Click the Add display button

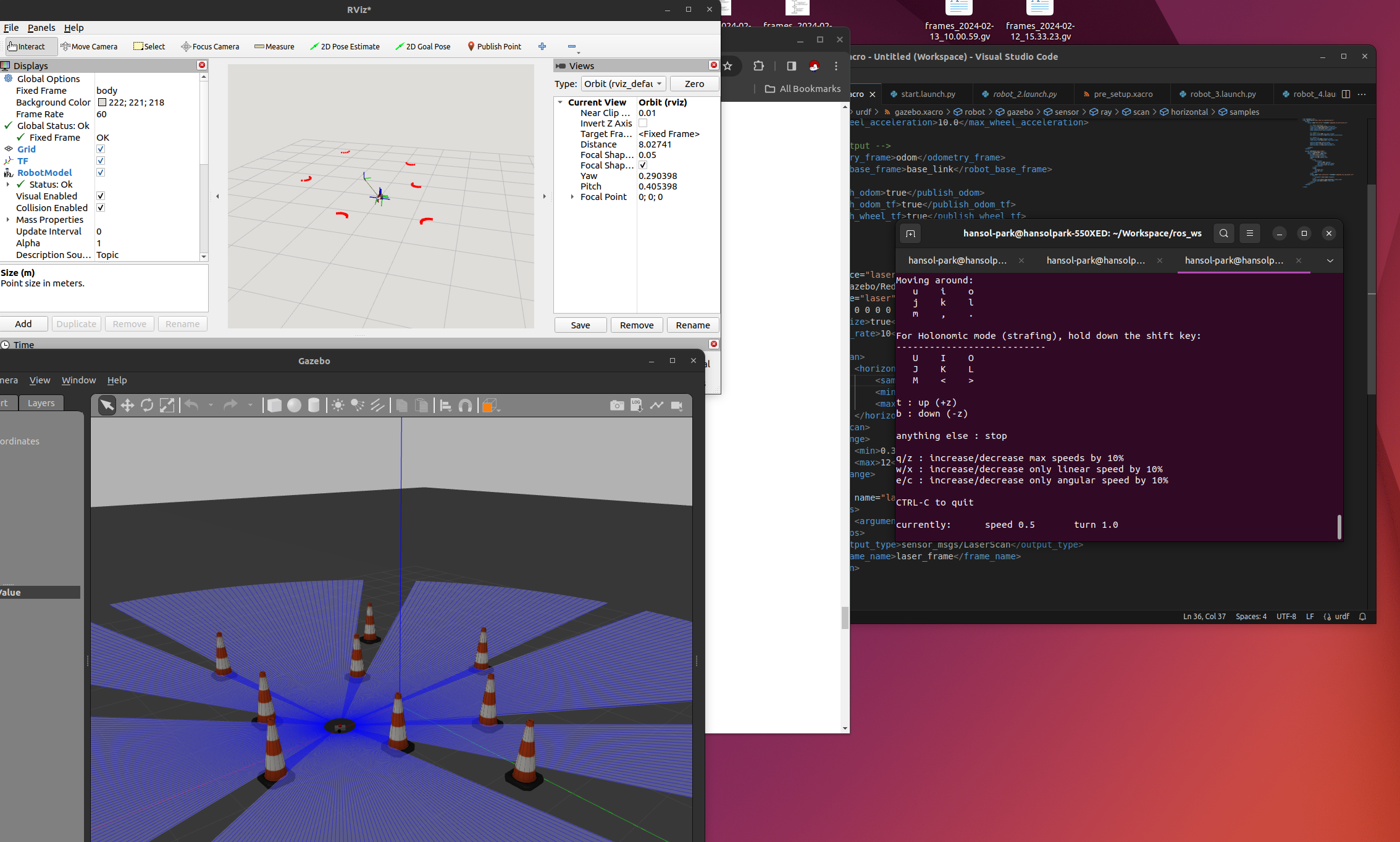tap(23, 324)
